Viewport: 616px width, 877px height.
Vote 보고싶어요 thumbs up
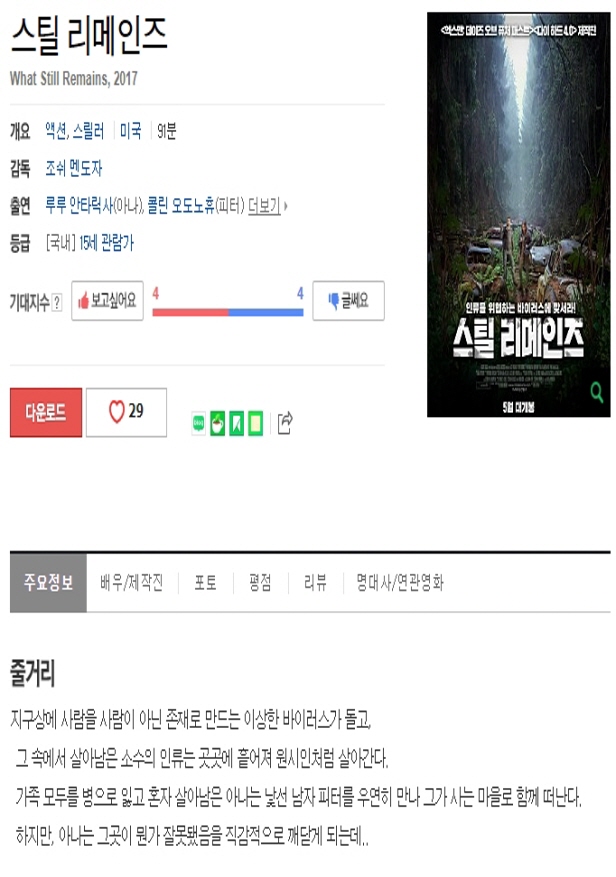click(107, 301)
